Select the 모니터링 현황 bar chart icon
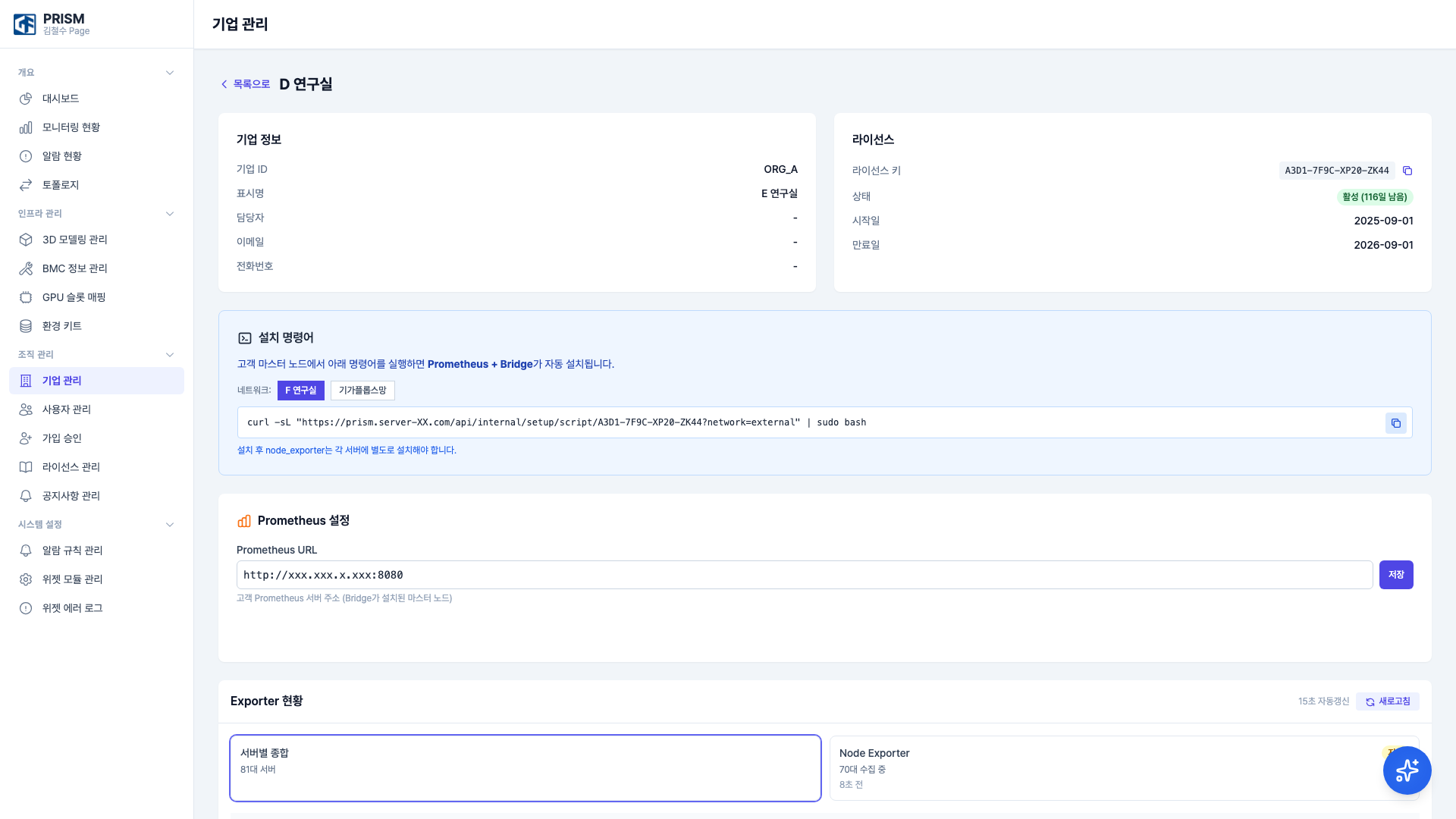Image resolution: width=1456 pixels, height=819 pixels. coord(26,127)
